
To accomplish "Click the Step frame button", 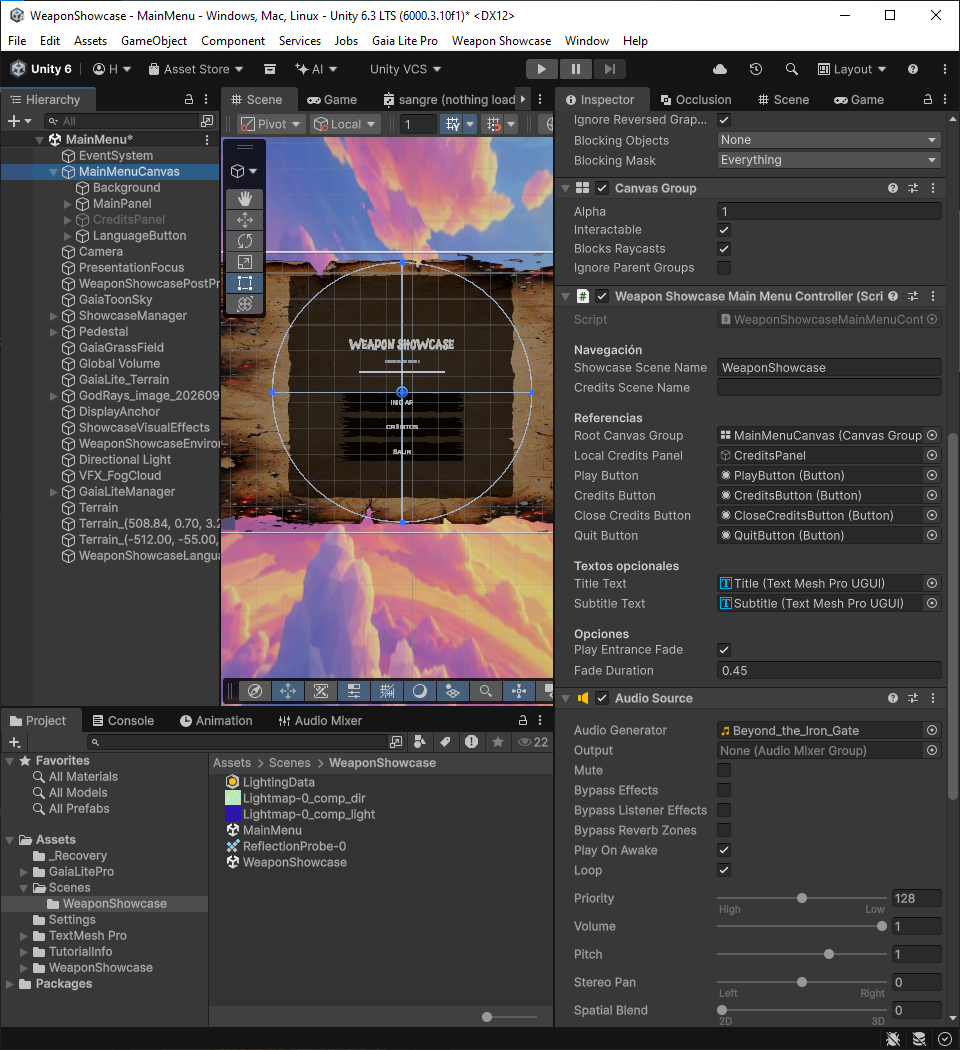I will [609, 69].
